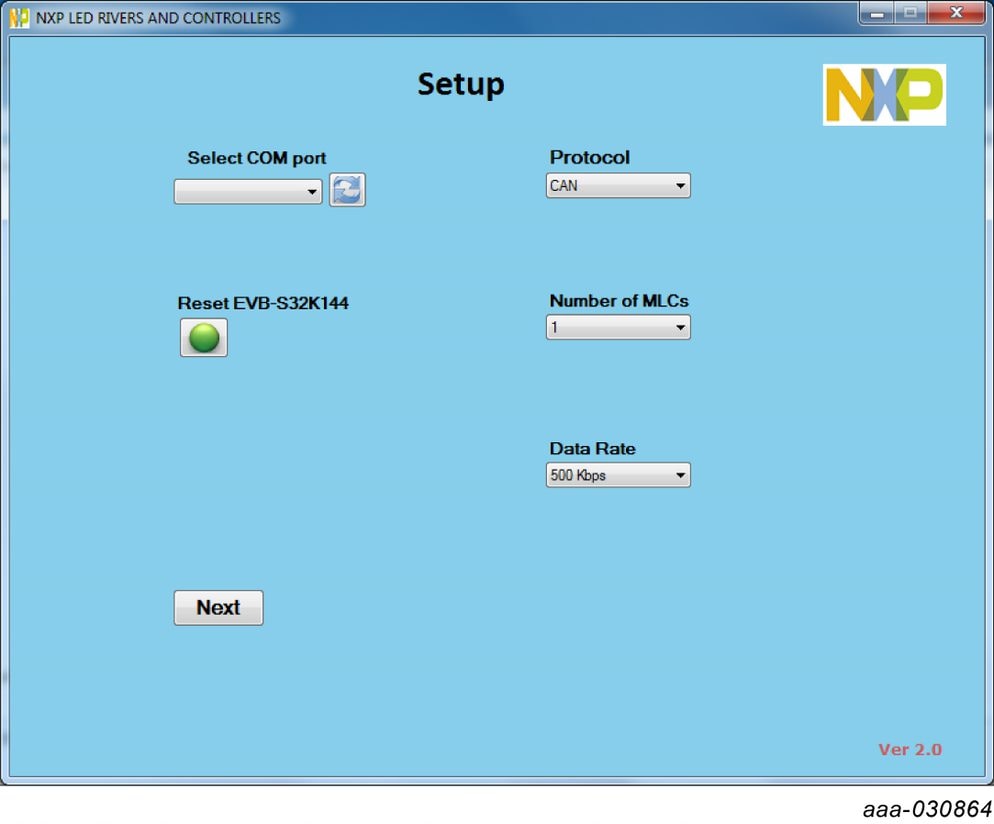This screenshot has height=824, width=994.
Task: Click the Reset EVB-S32K144 label text
Action: click(263, 303)
